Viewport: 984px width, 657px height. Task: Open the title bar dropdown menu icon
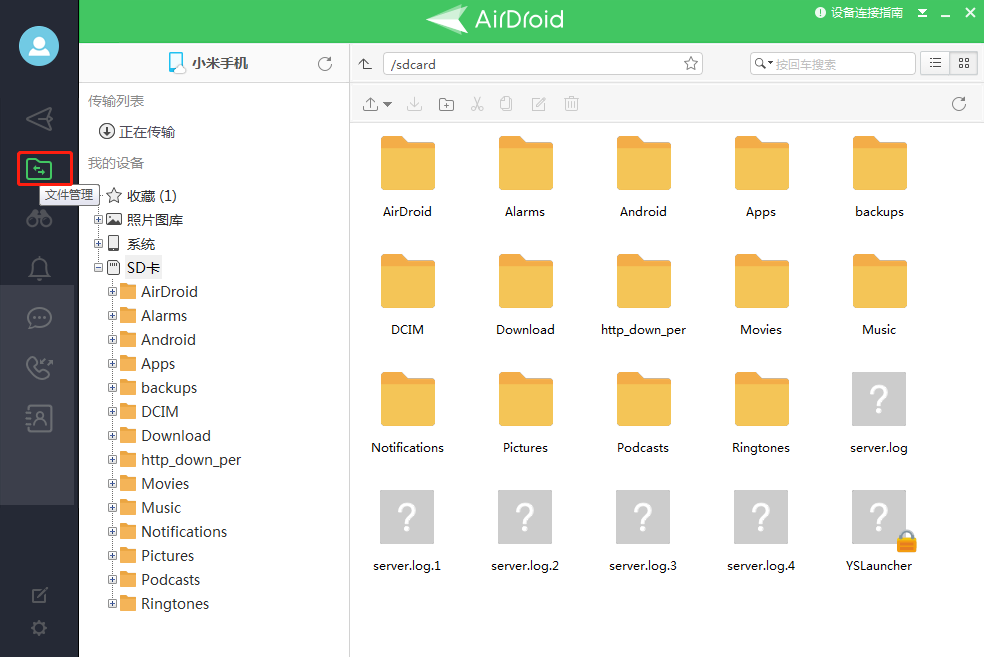(922, 13)
